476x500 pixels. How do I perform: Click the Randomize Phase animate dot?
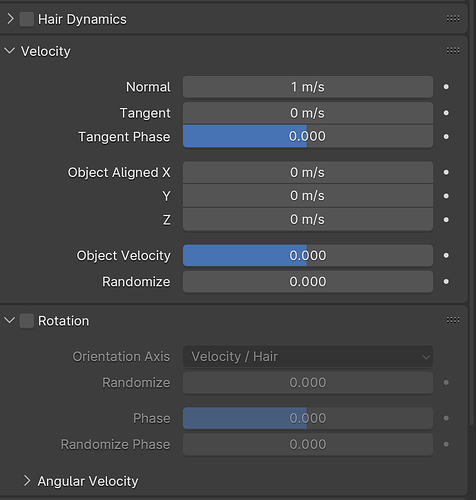446,444
